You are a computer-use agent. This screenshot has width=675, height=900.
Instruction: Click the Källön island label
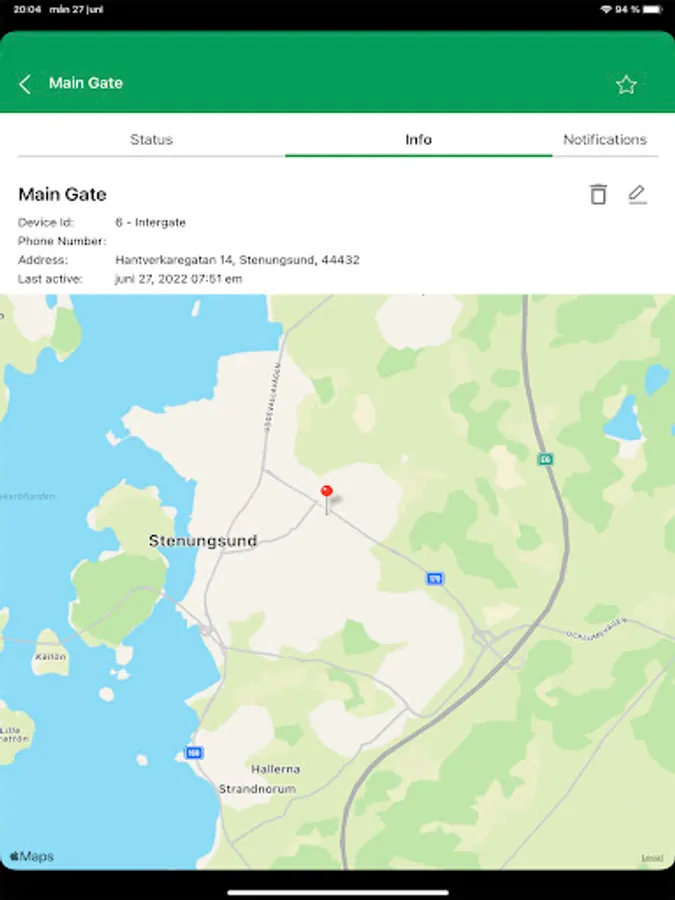click(51, 656)
